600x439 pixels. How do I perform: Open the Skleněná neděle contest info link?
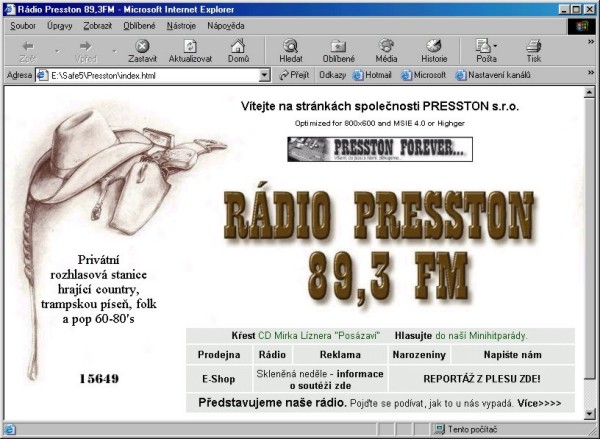(320, 379)
